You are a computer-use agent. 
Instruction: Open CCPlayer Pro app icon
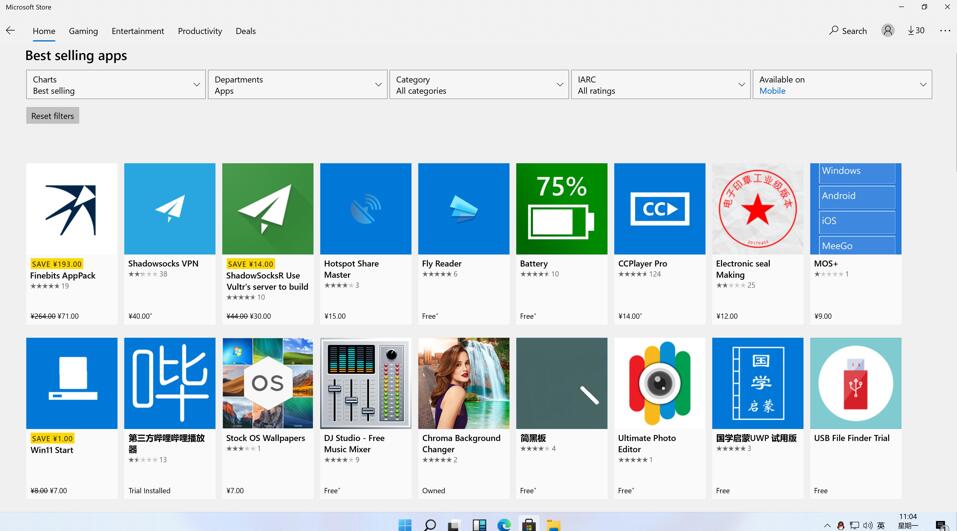coord(660,209)
